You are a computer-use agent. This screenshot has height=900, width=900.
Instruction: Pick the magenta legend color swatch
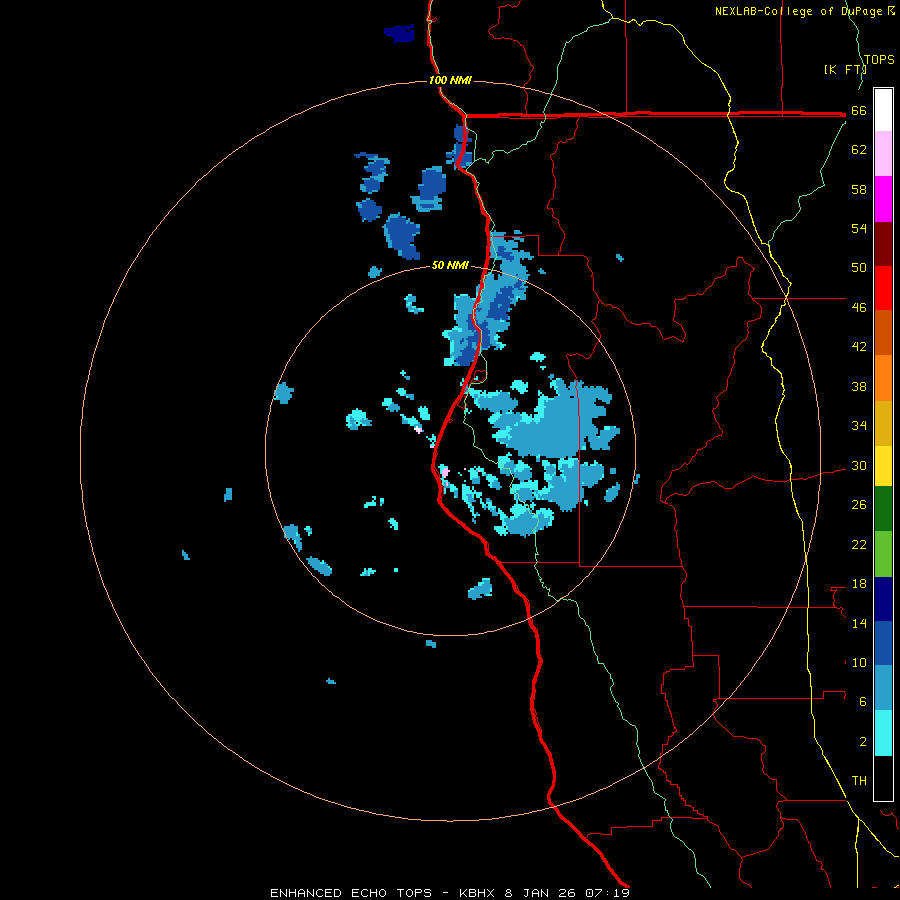coord(883,199)
